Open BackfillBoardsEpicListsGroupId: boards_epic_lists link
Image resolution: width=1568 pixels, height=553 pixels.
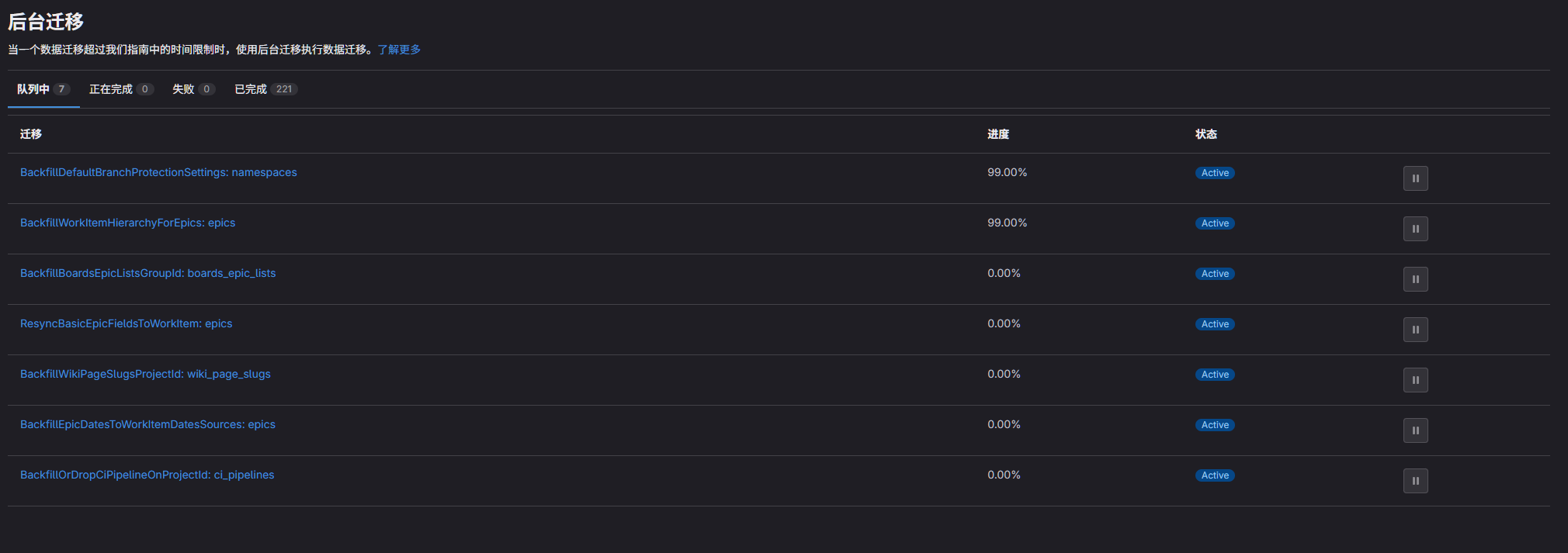pyautogui.click(x=147, y=273)
